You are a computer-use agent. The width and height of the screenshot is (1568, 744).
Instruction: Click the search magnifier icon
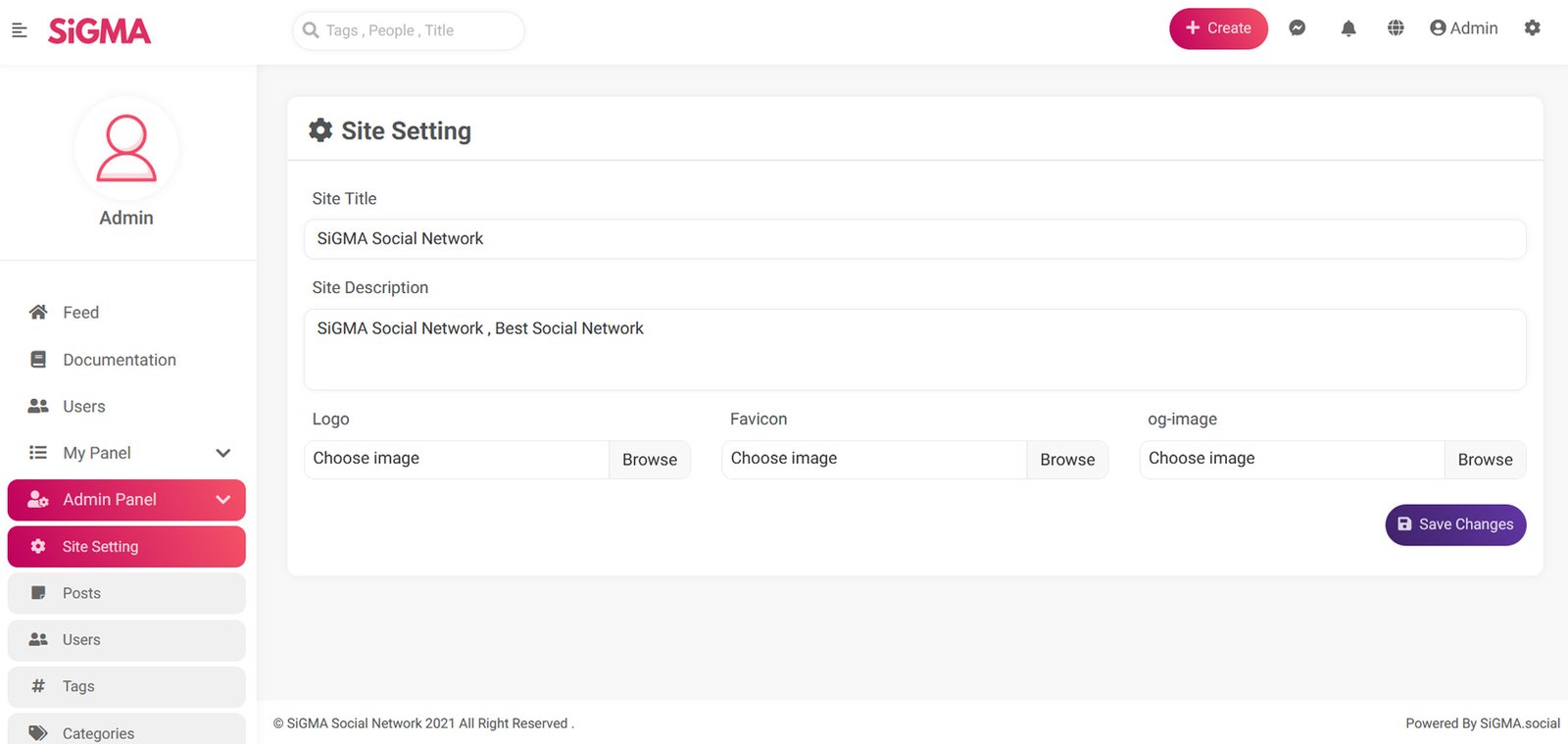coord(311,30)
